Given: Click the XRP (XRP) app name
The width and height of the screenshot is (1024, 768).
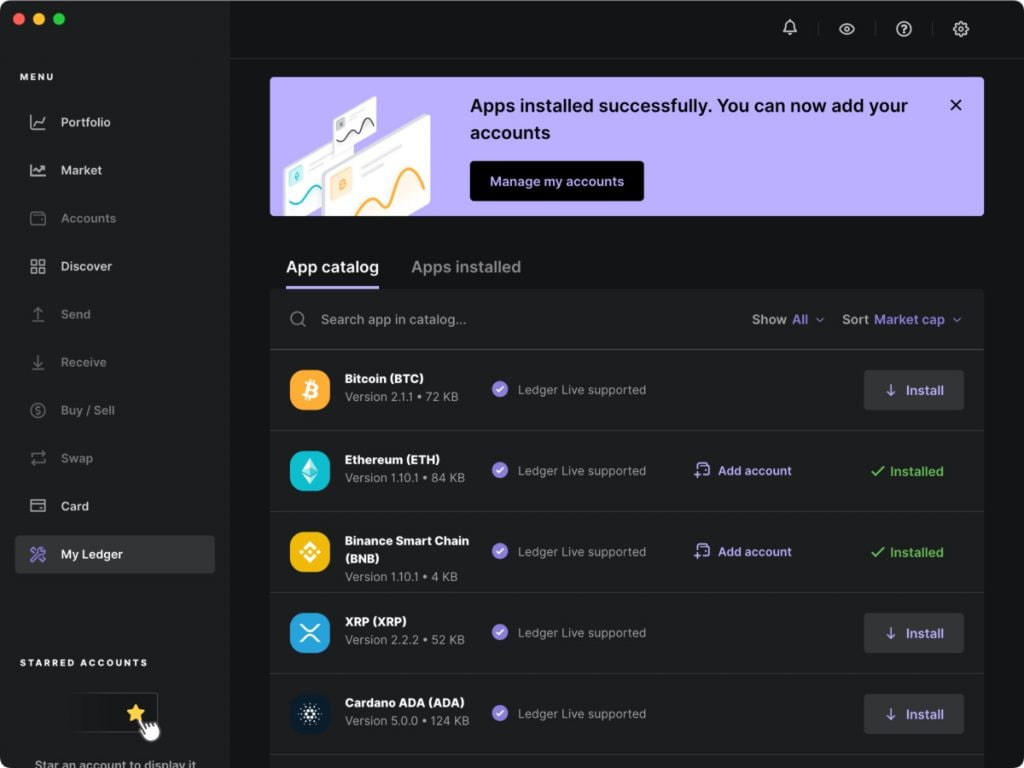Looking at the screenshot, I should 376,622.
